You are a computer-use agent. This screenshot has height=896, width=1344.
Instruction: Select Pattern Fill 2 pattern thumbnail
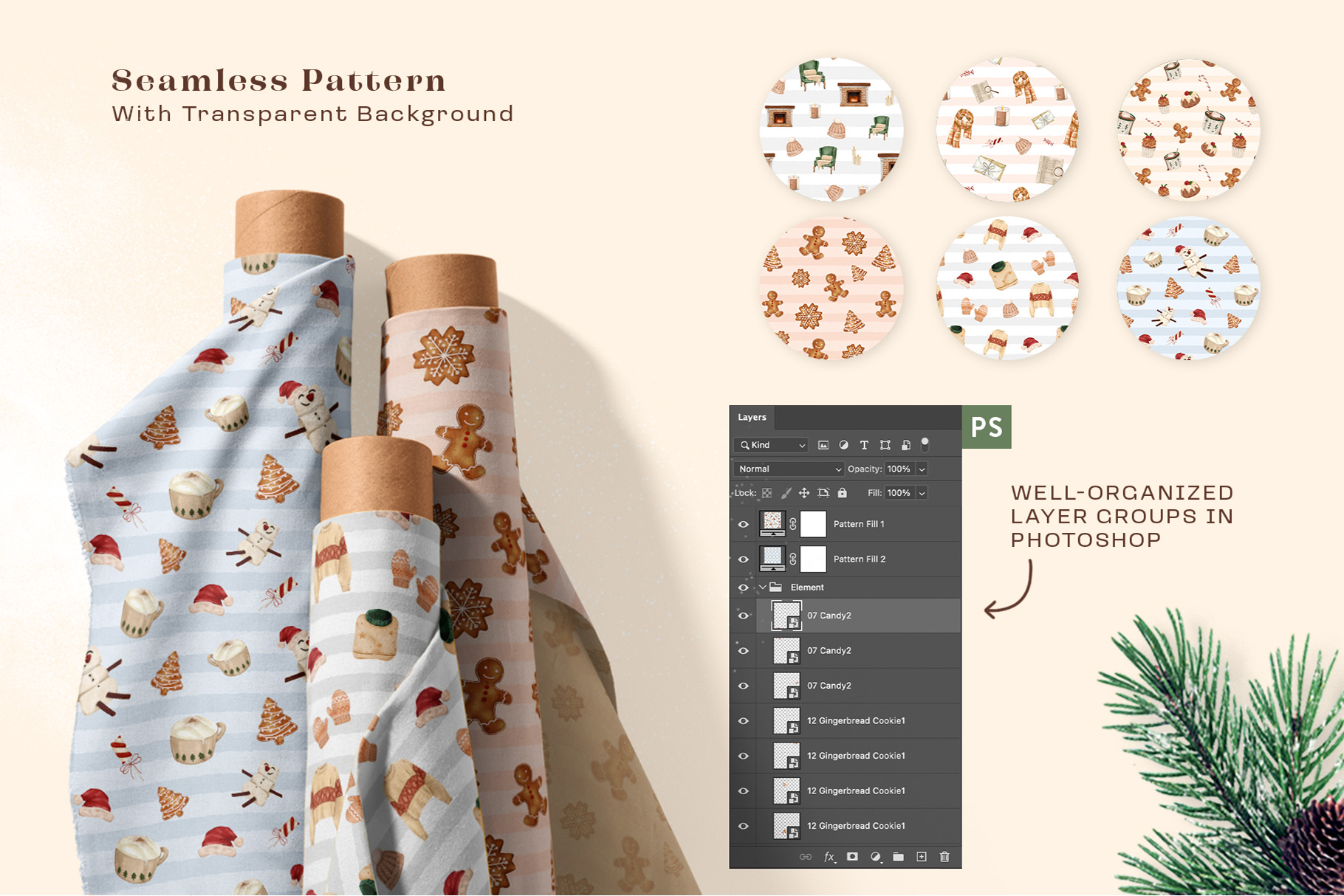[772, 559]
